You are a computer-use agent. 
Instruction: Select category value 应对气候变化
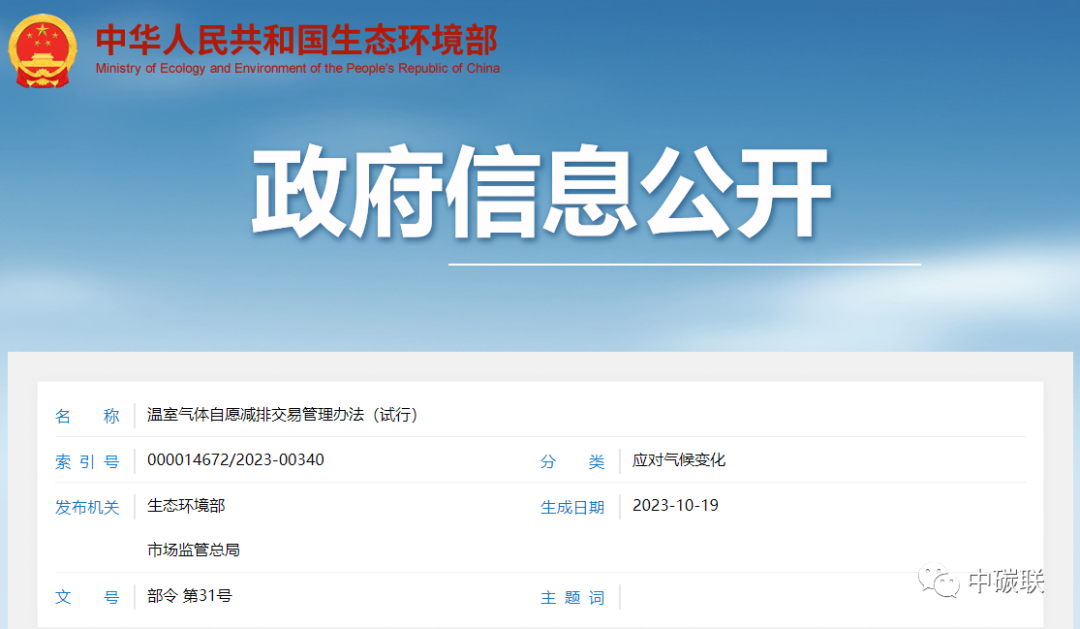coord(679,460)
